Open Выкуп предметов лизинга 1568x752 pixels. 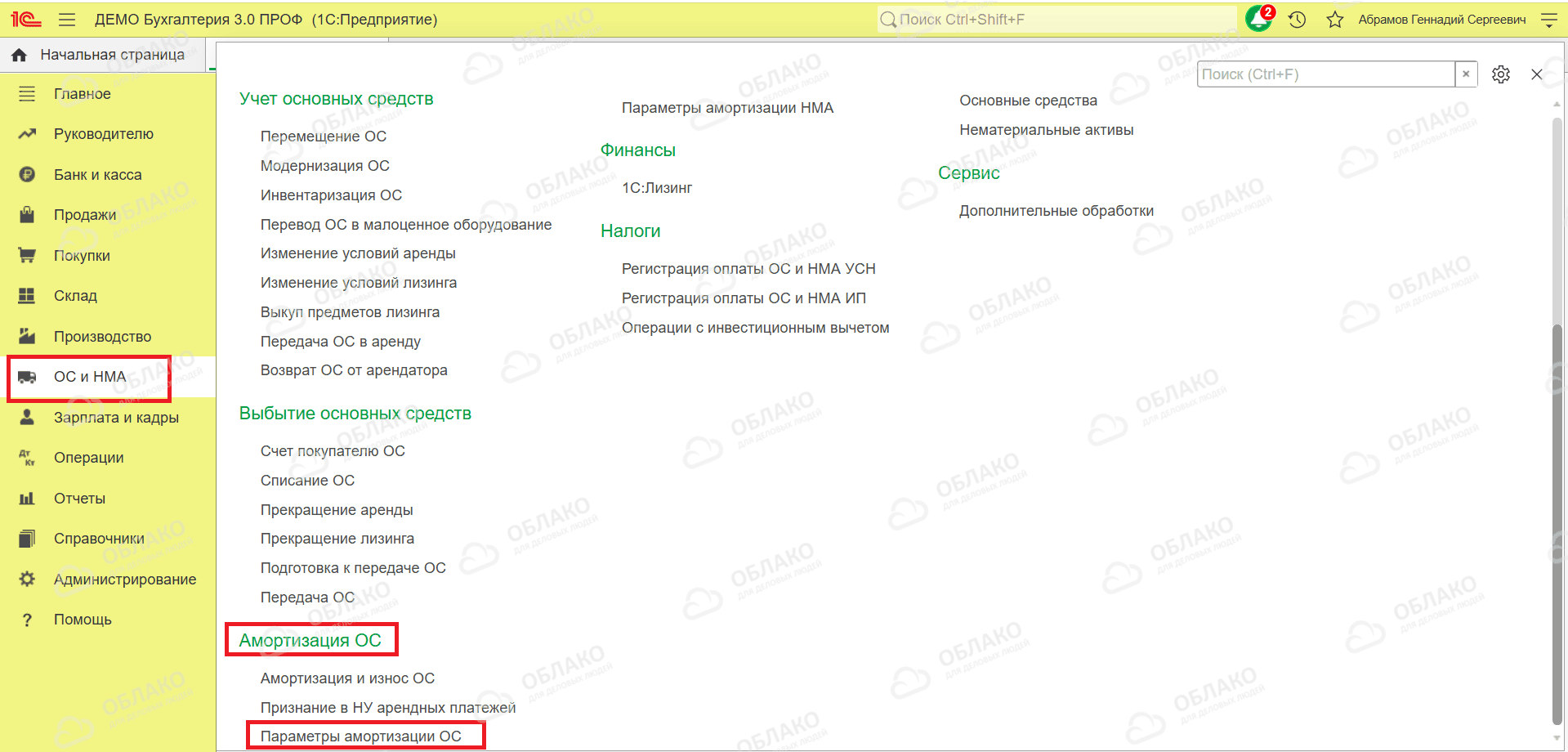click(350, 312)
